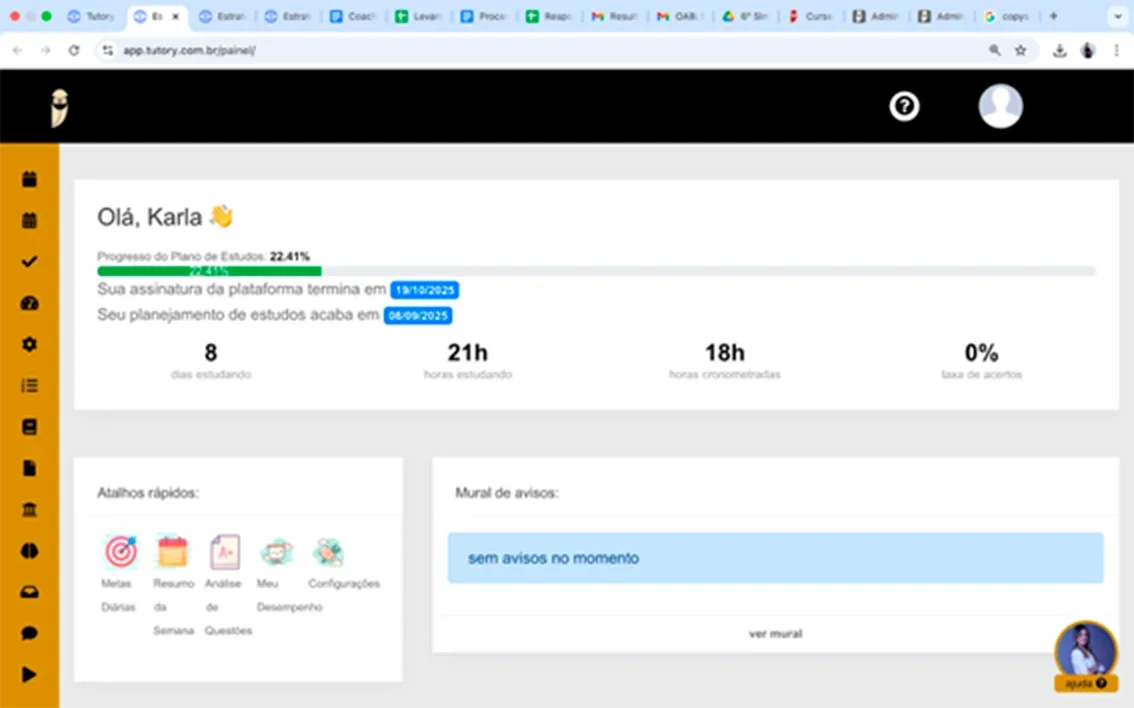Click the study plan progress bar
1134x708 pixels.
[596, 271]
